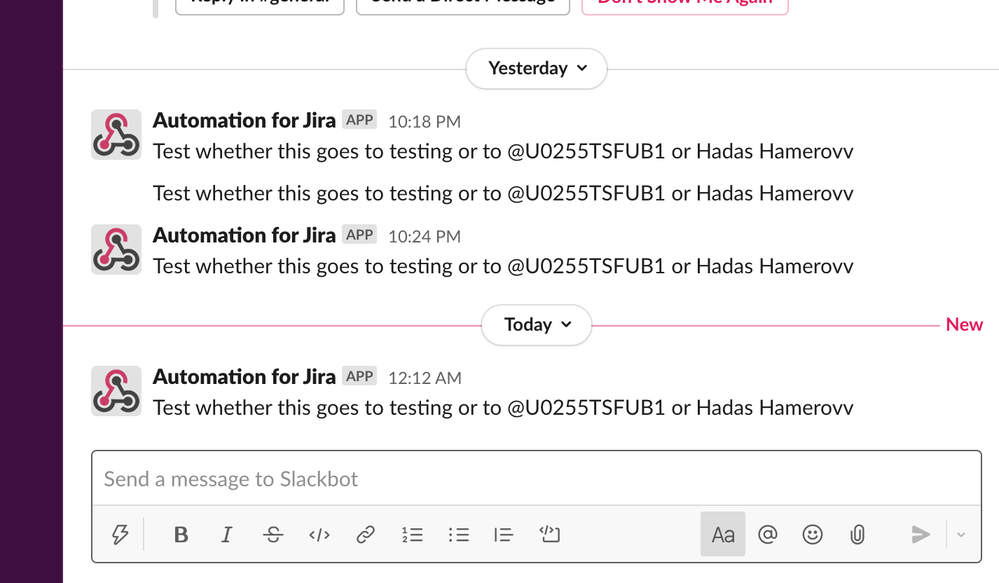Attach a file with the paperclip icon
The image size is (999, 583).
click(x=857, y=534)
